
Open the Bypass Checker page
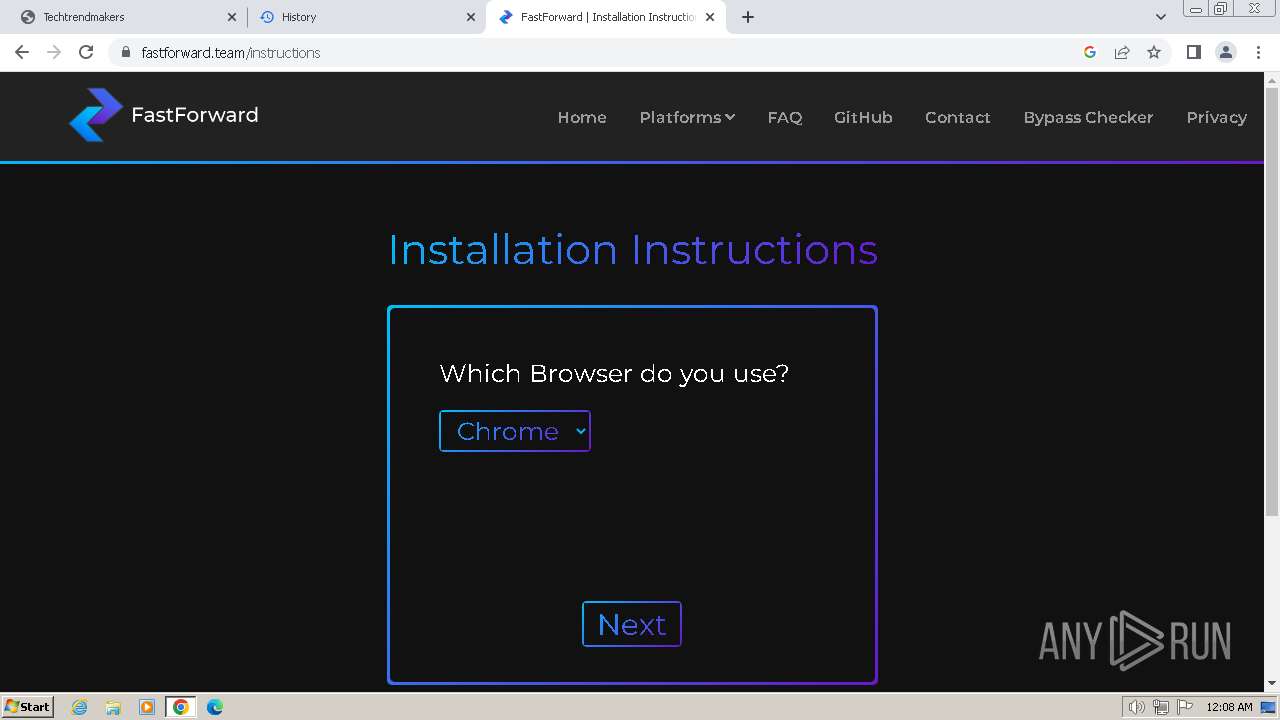(1088, 117)
